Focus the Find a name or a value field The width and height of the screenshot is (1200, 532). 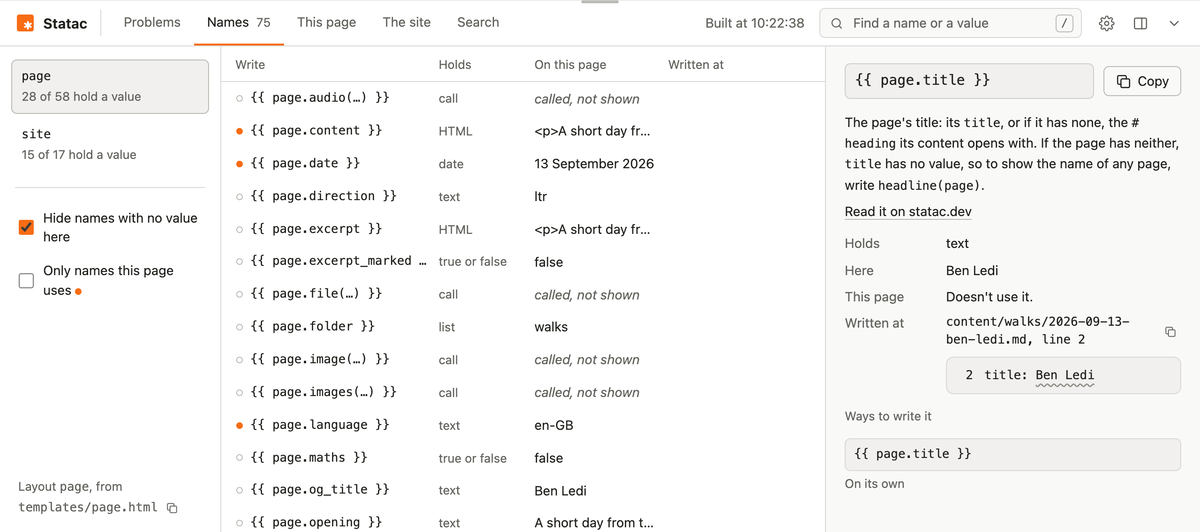pyautogui.click(x=952, y=23)
